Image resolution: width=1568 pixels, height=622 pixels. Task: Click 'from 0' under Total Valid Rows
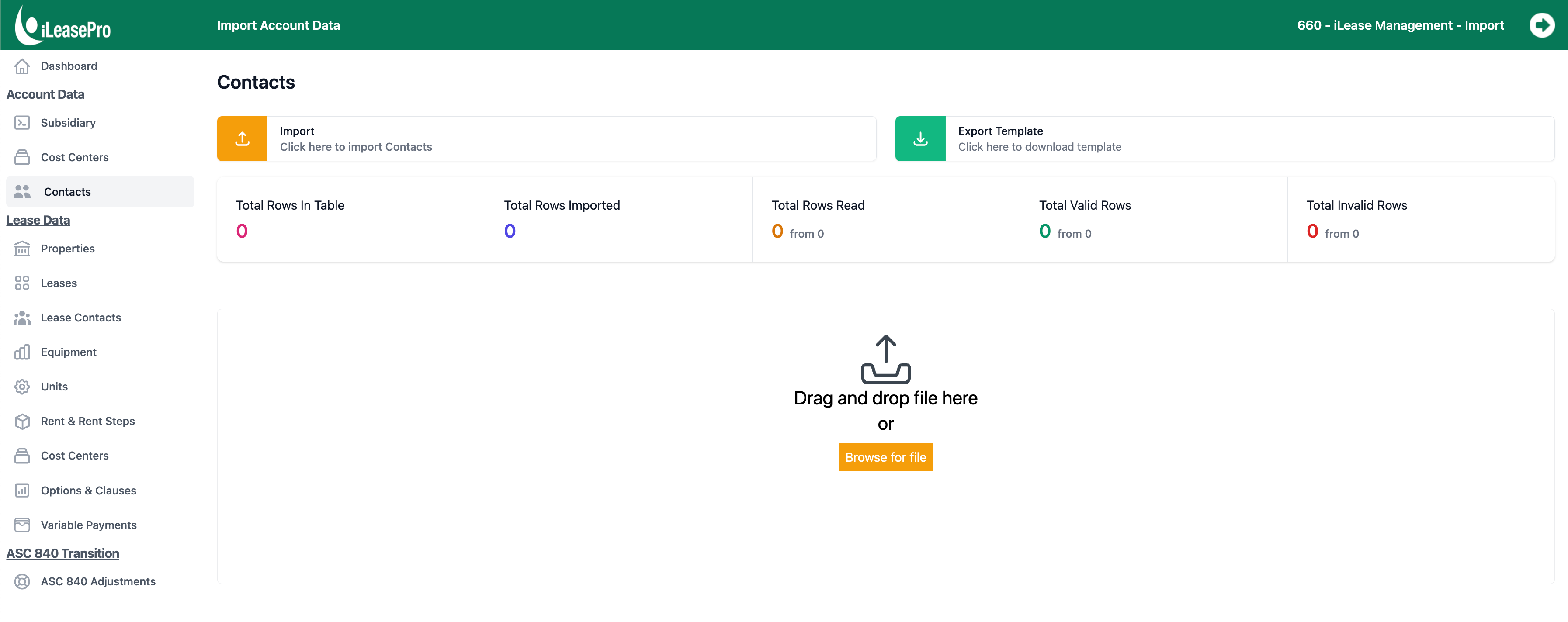point(1074,234)
